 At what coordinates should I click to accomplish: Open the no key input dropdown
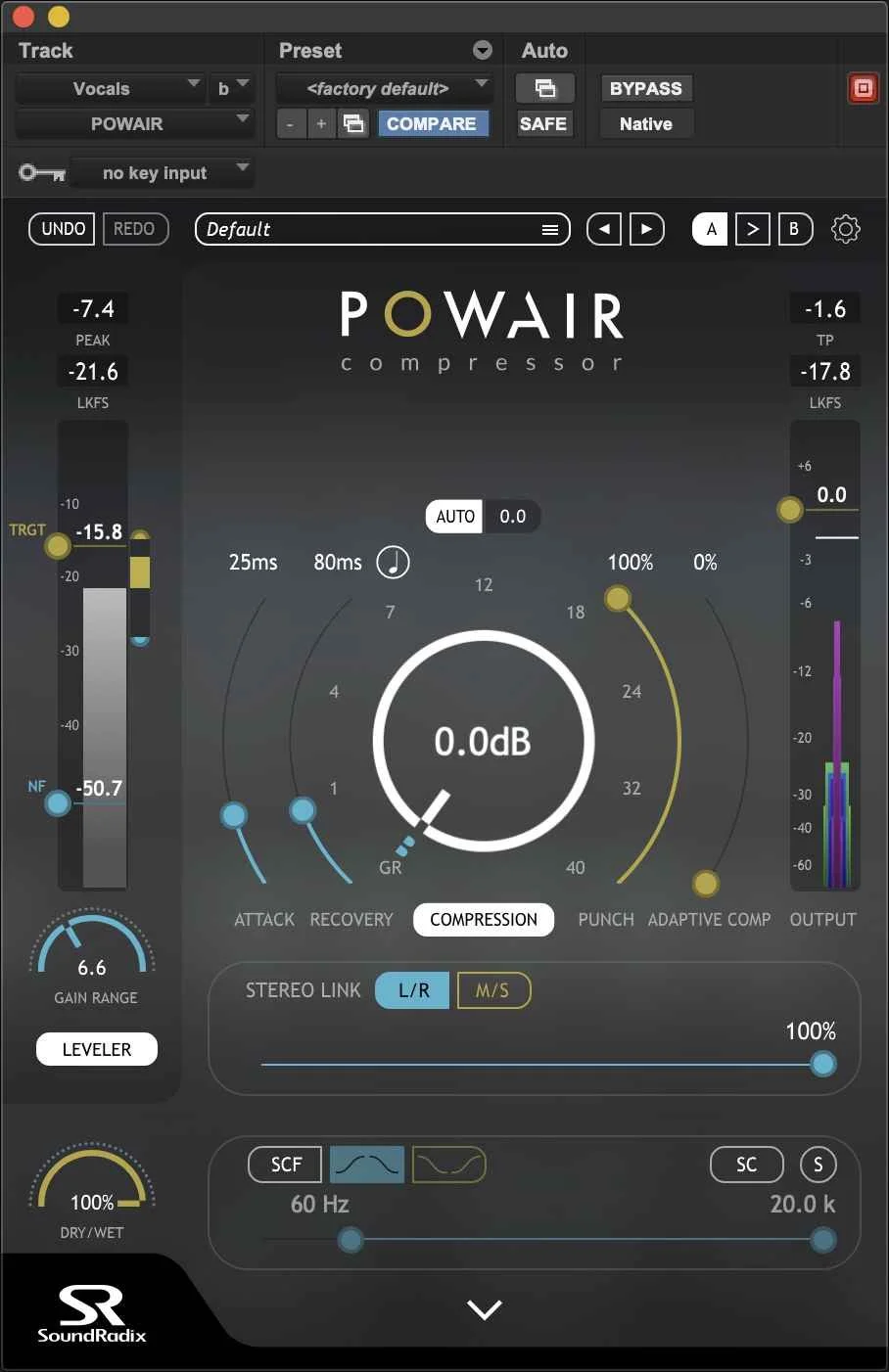pyautogui.click(x=163, y=173)
